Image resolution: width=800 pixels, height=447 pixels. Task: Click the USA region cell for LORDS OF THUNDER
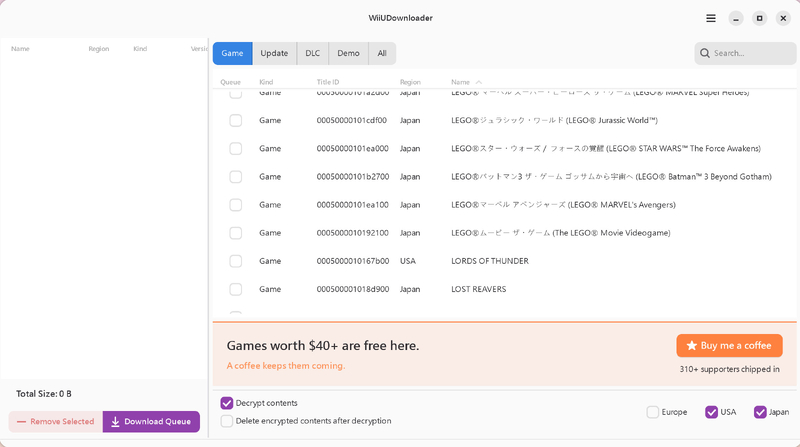pos(408,261)
